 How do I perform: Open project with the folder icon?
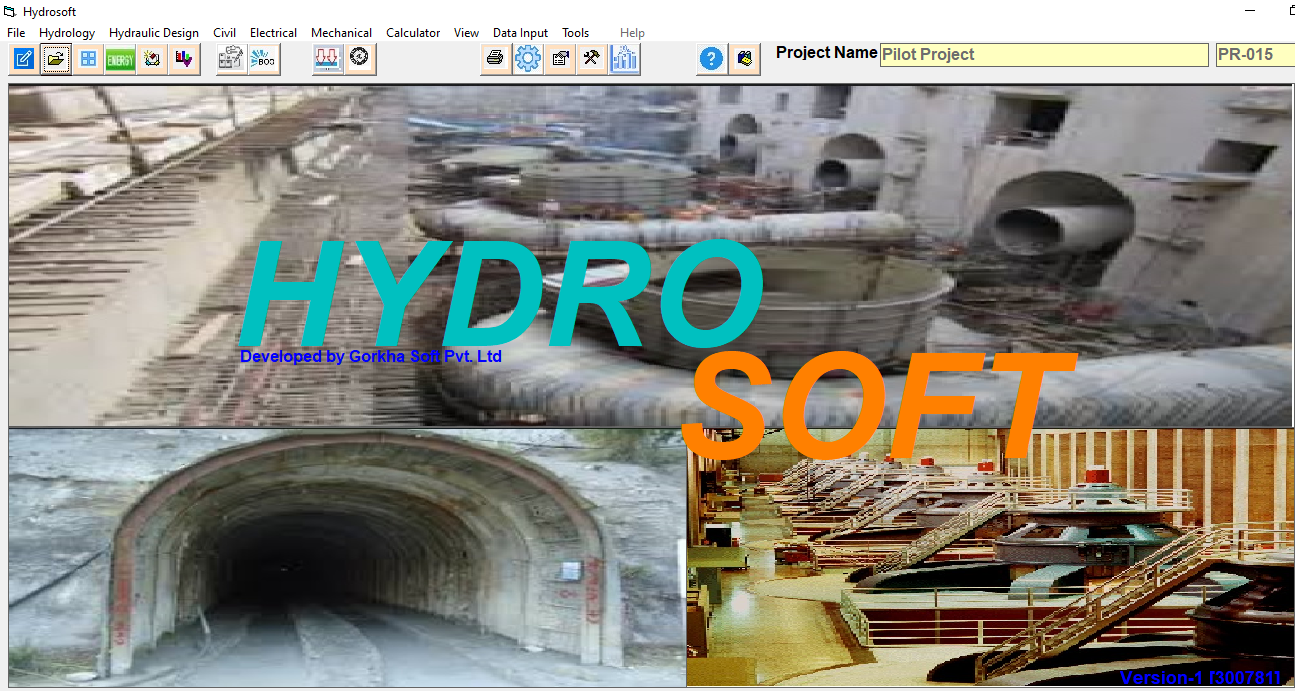56,59
